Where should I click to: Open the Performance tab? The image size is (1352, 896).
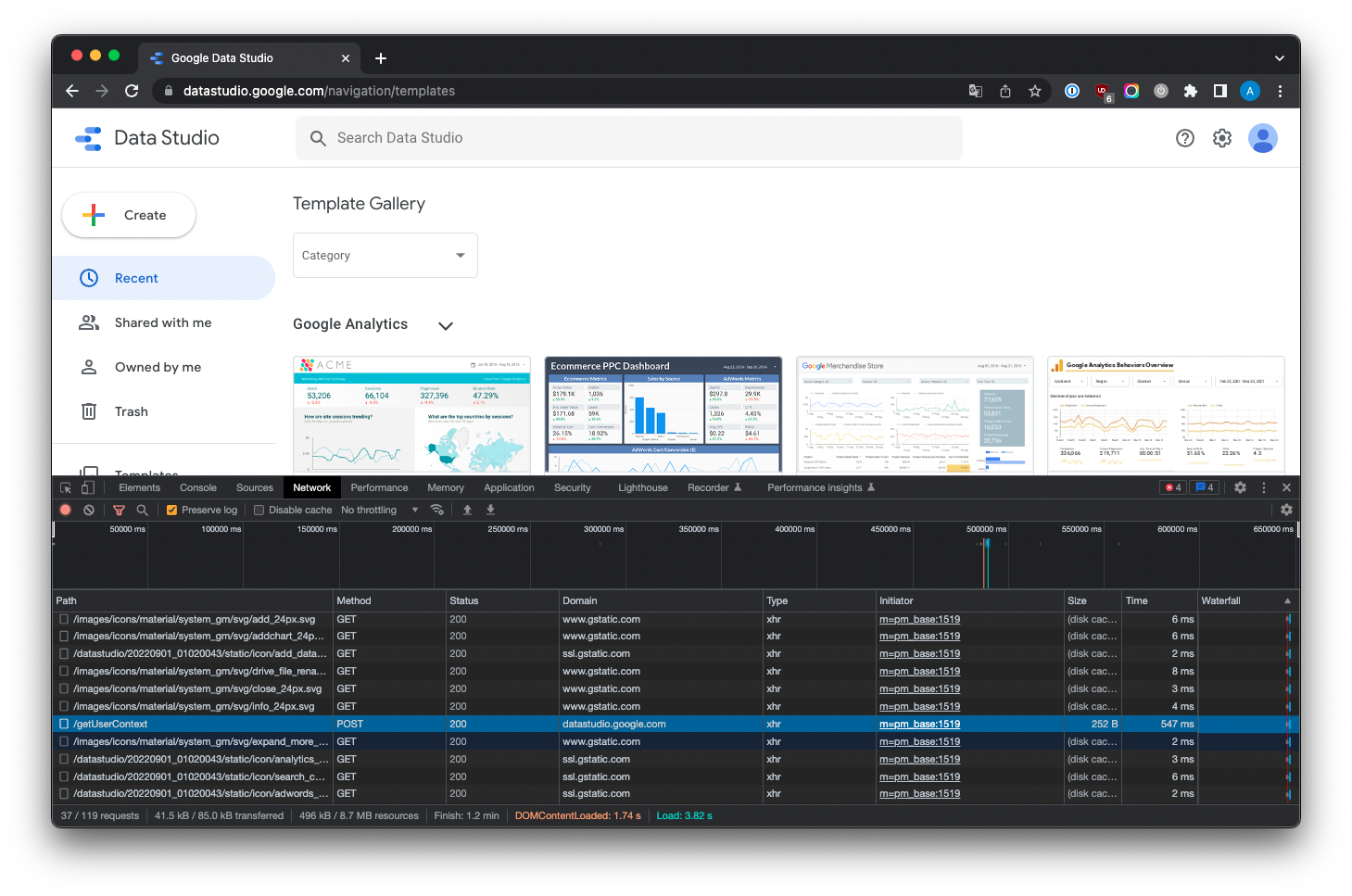(x=379, y=487)
